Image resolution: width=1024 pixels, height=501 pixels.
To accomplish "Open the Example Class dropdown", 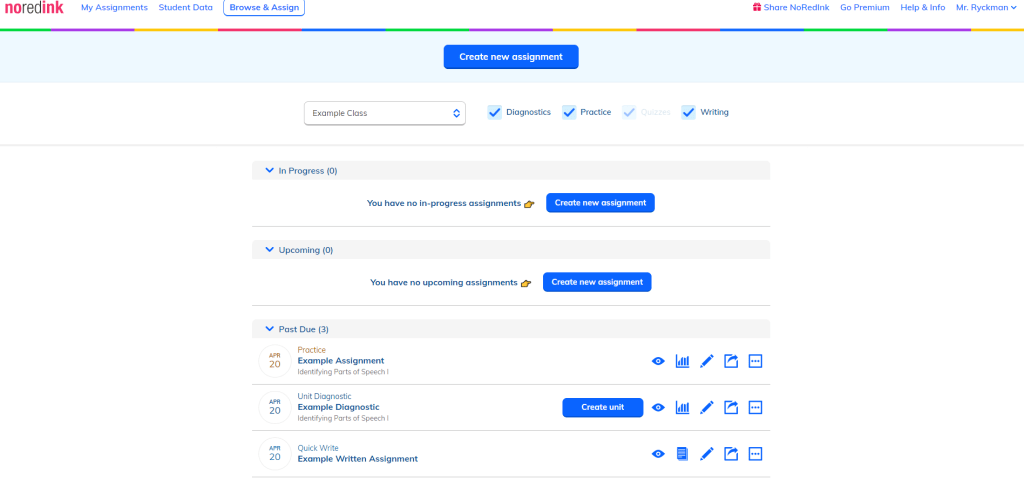I will coord(385,113).
